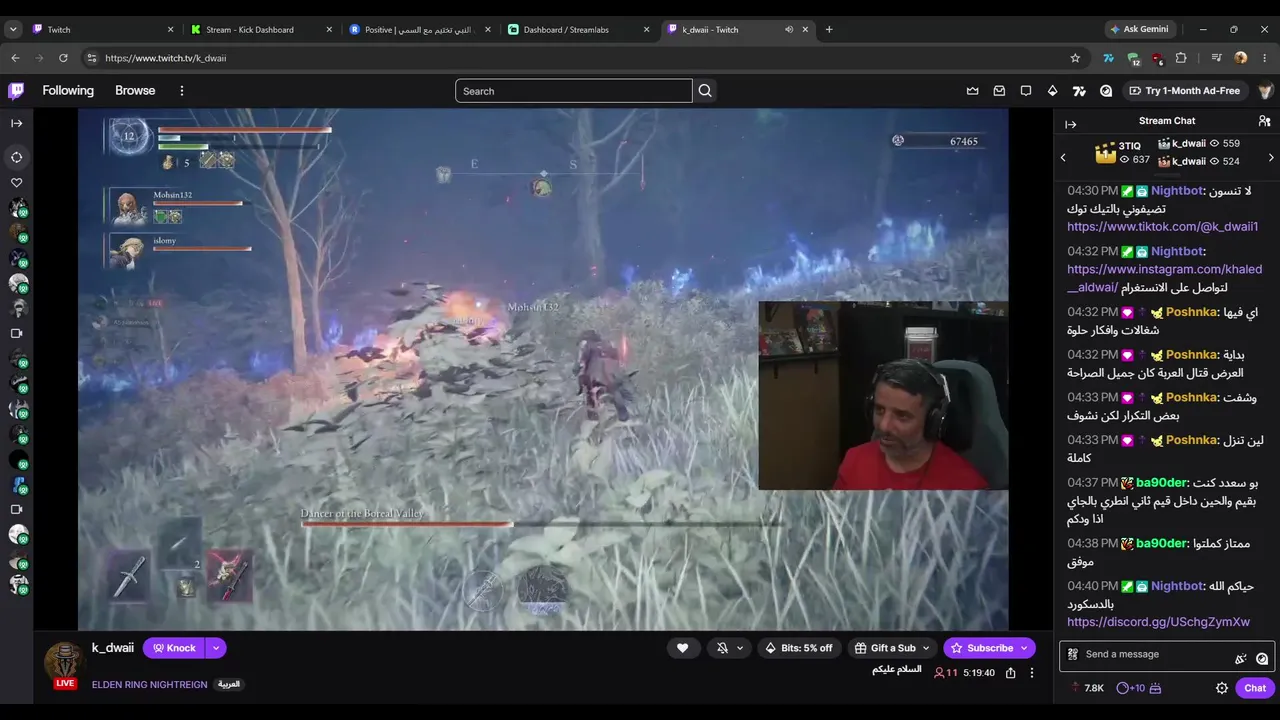View site information icon in address bar
This screenshot has width=1280, height=720.
tap(91, 58)
